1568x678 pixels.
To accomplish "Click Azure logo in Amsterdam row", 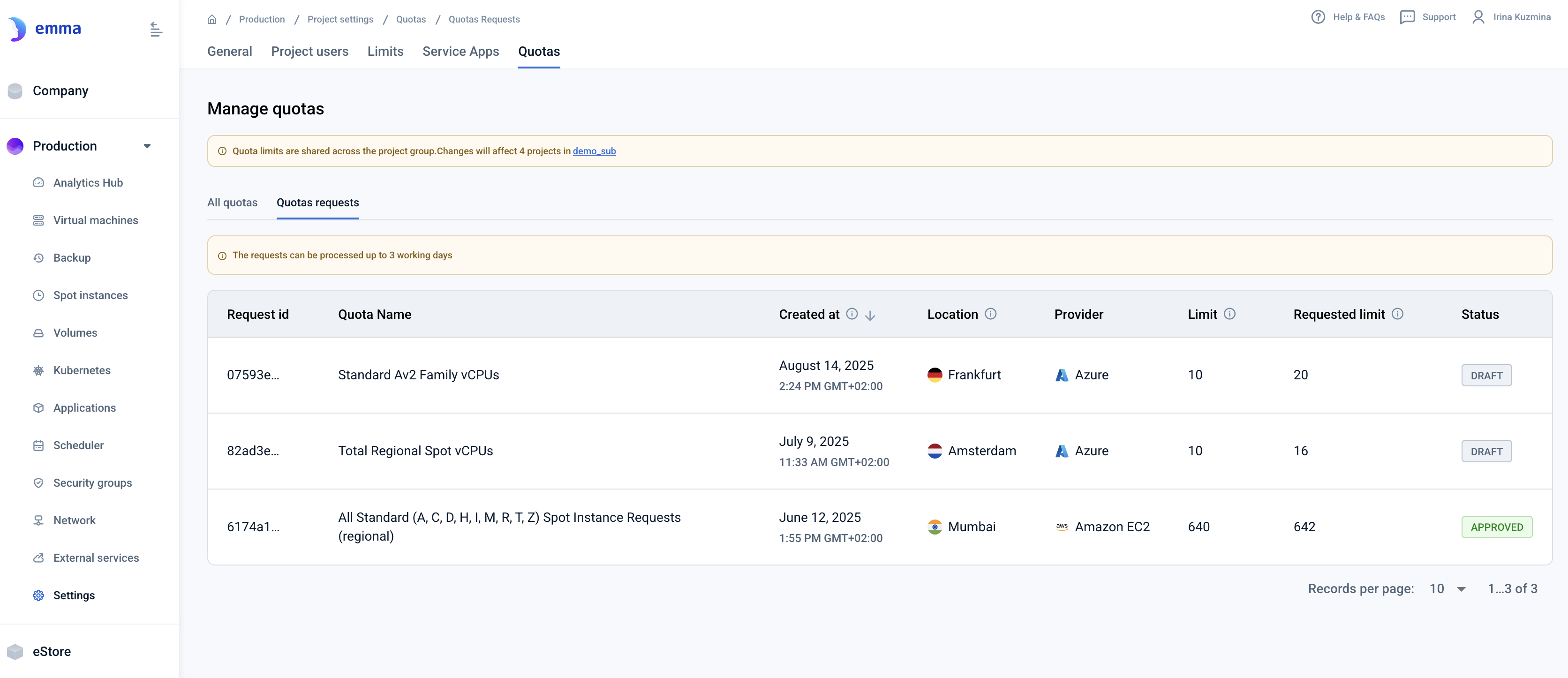I will [1062, 452].
